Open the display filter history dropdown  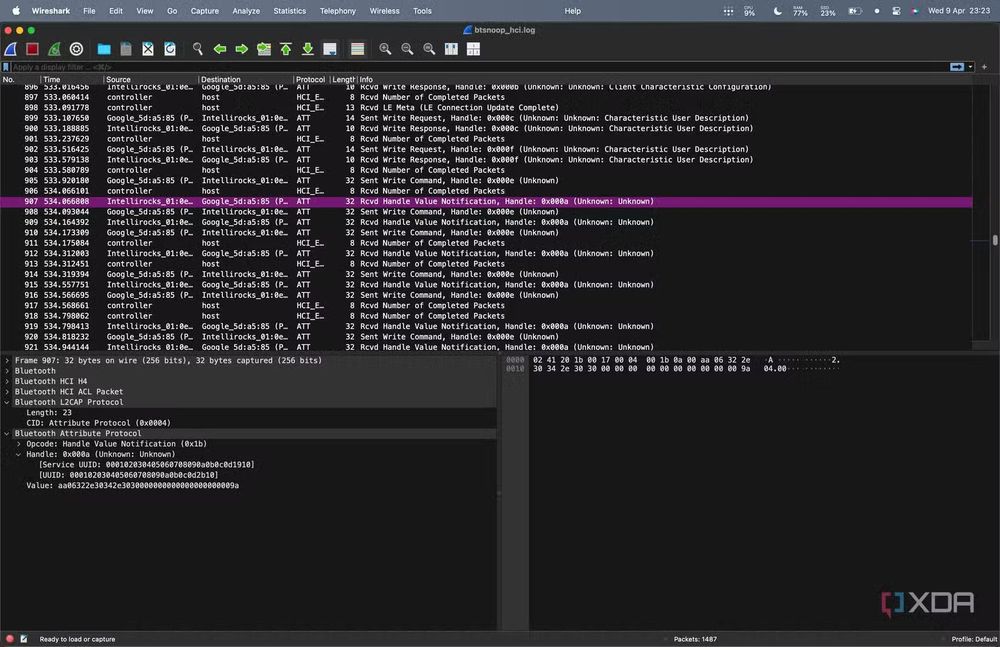971,67
